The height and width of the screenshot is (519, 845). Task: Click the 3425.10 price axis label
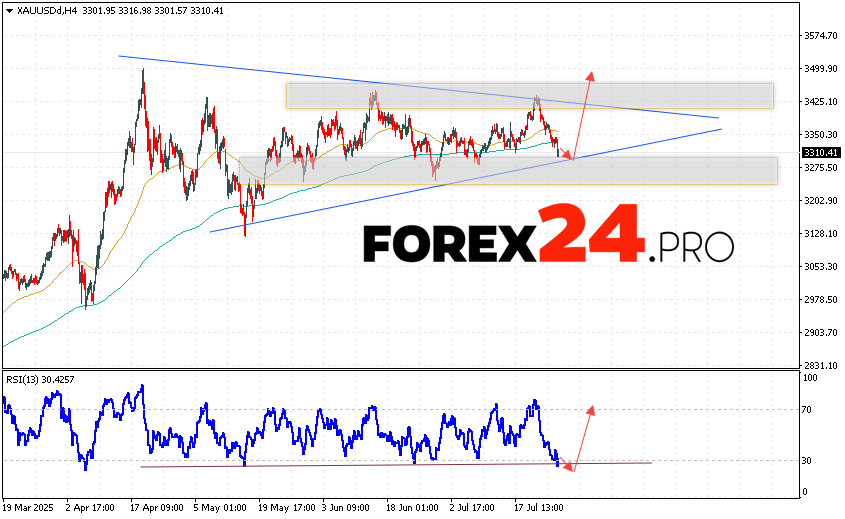pos(821,101)
